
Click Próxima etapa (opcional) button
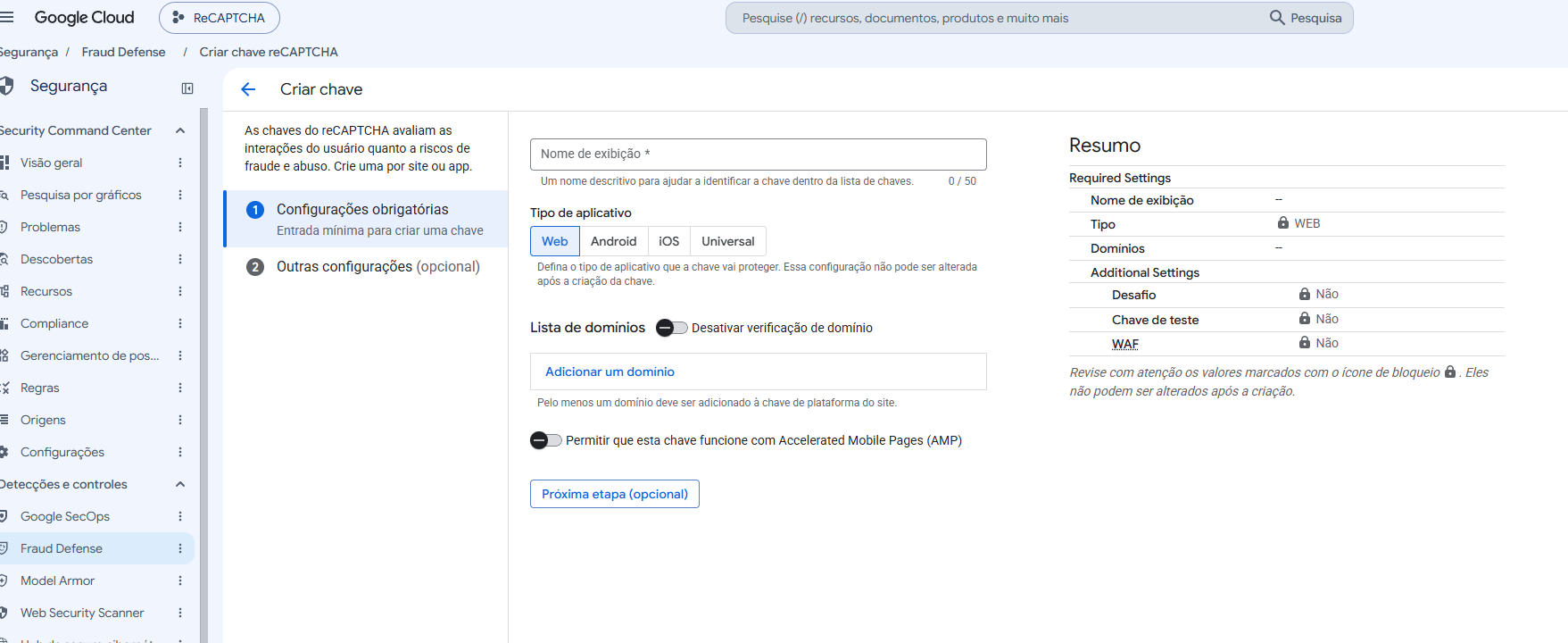coord(615,494)
